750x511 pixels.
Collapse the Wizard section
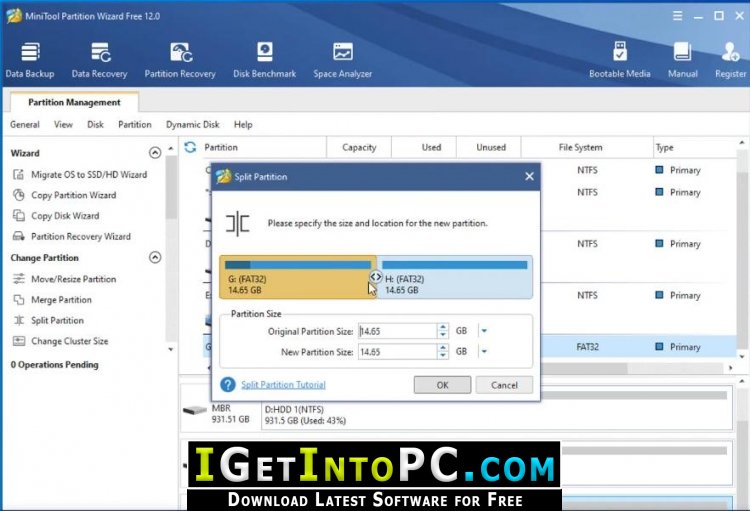(x=155, y=153)
